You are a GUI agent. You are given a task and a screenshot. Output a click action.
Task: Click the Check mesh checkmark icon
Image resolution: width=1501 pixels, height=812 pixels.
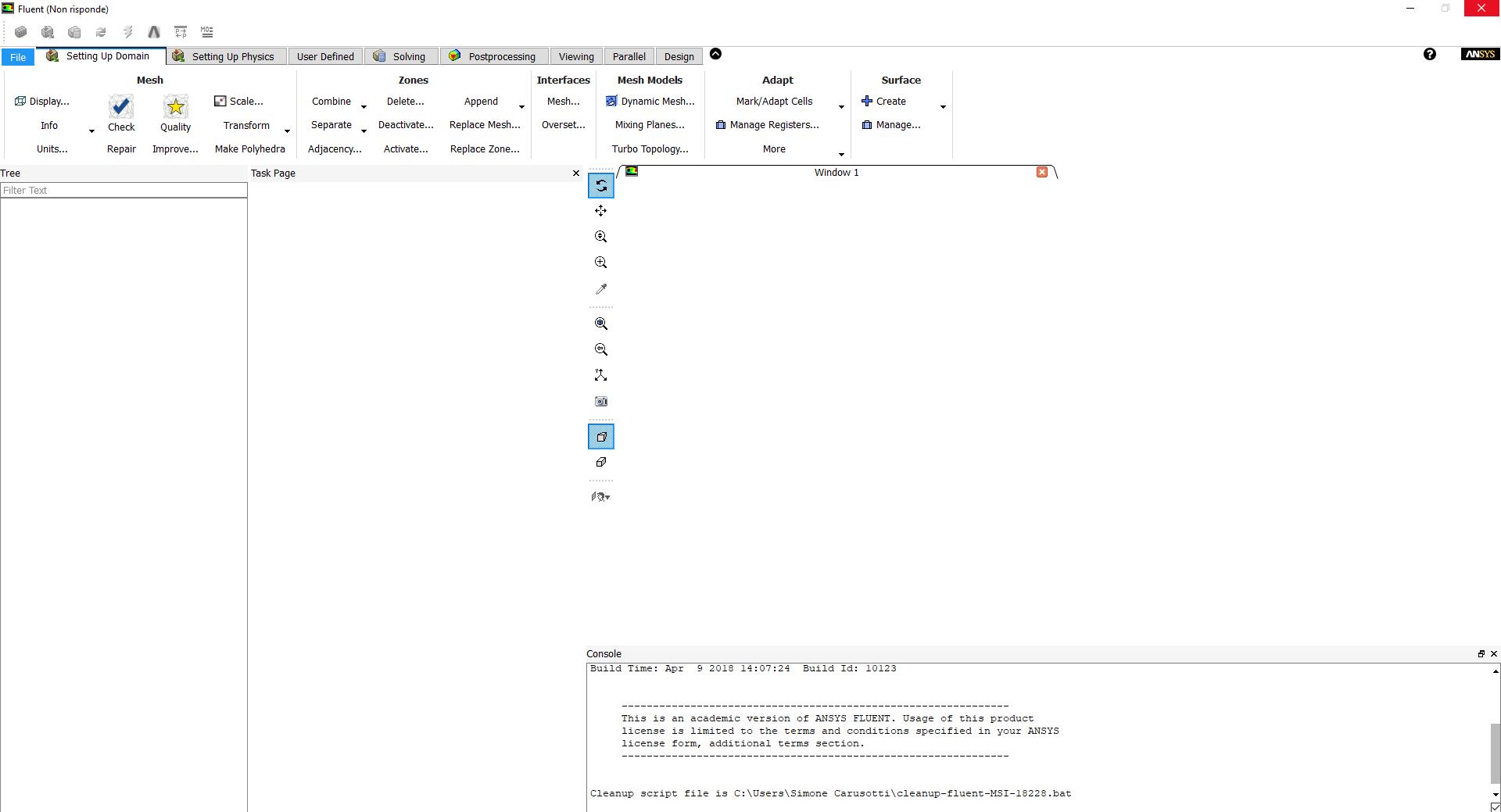[121, 106]
